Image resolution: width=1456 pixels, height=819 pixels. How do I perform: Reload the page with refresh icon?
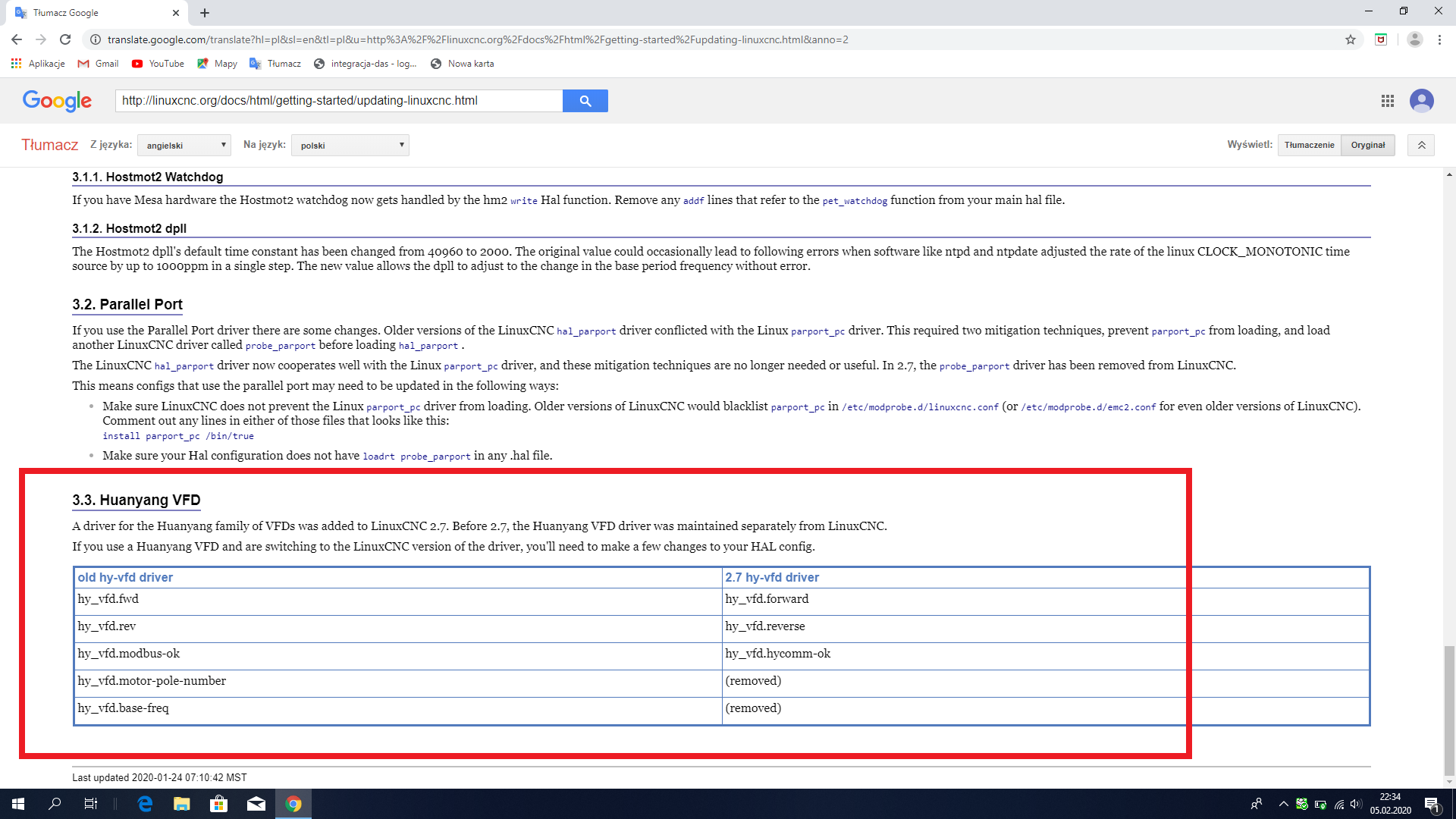[65, 39]
